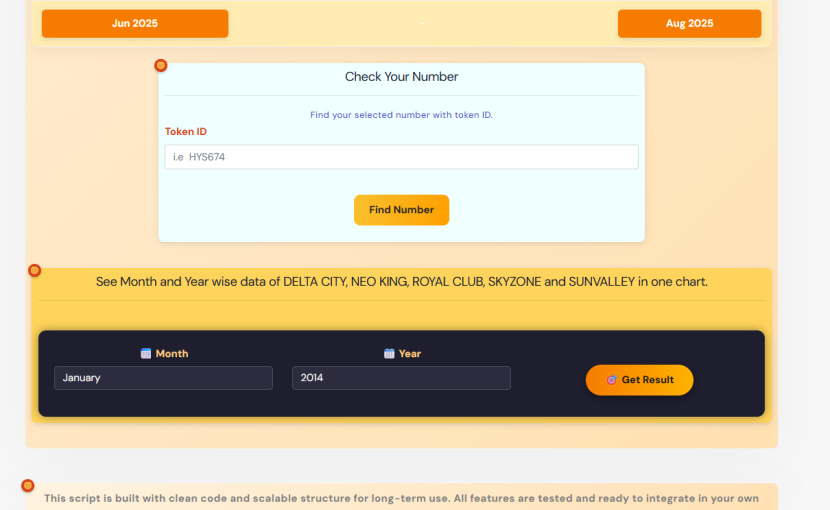Click the target icon in Get Result
The height and width of the screenshot is (510, 830).
pos(611,380)
